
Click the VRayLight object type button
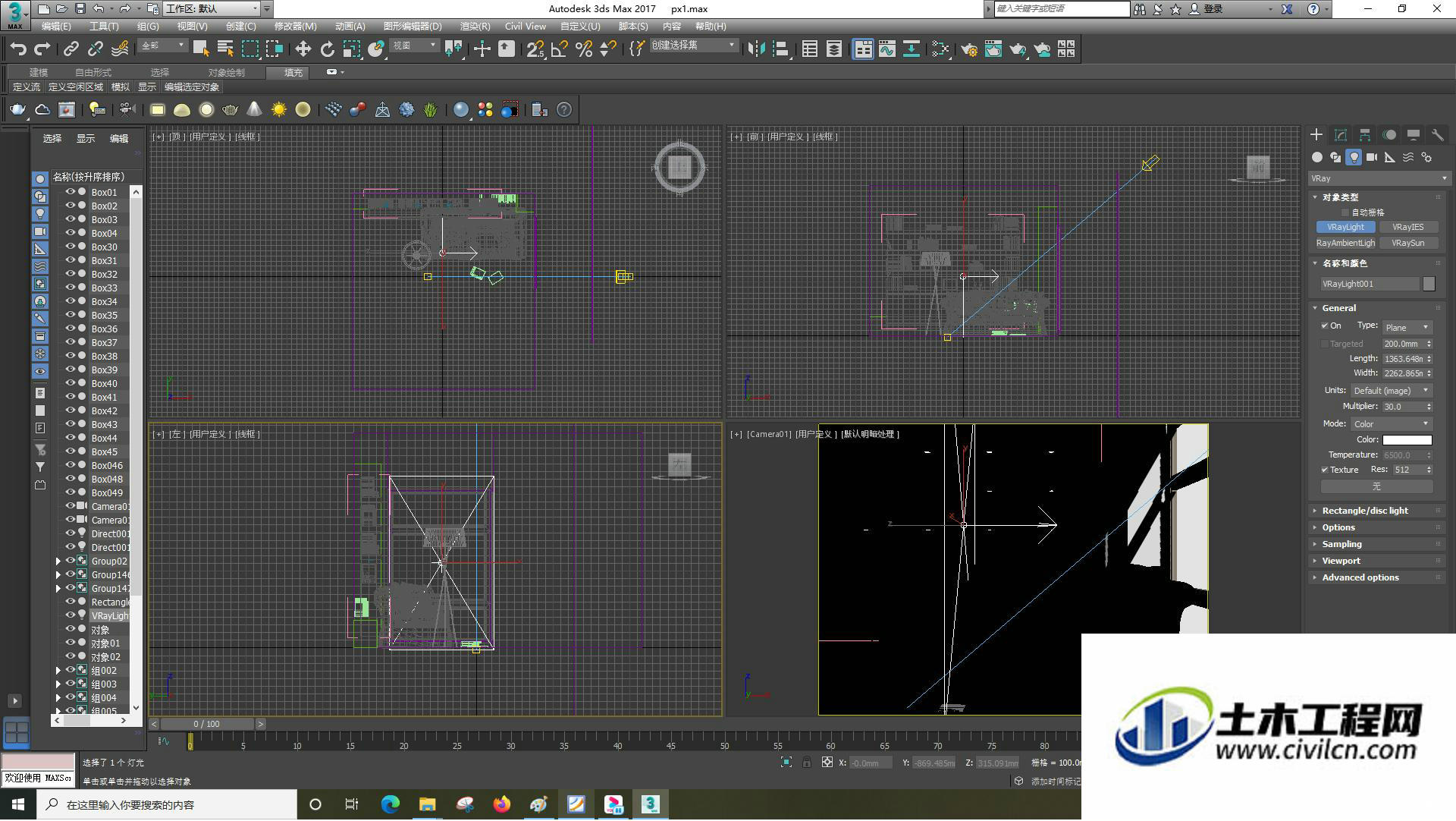tap(1345, 228)
